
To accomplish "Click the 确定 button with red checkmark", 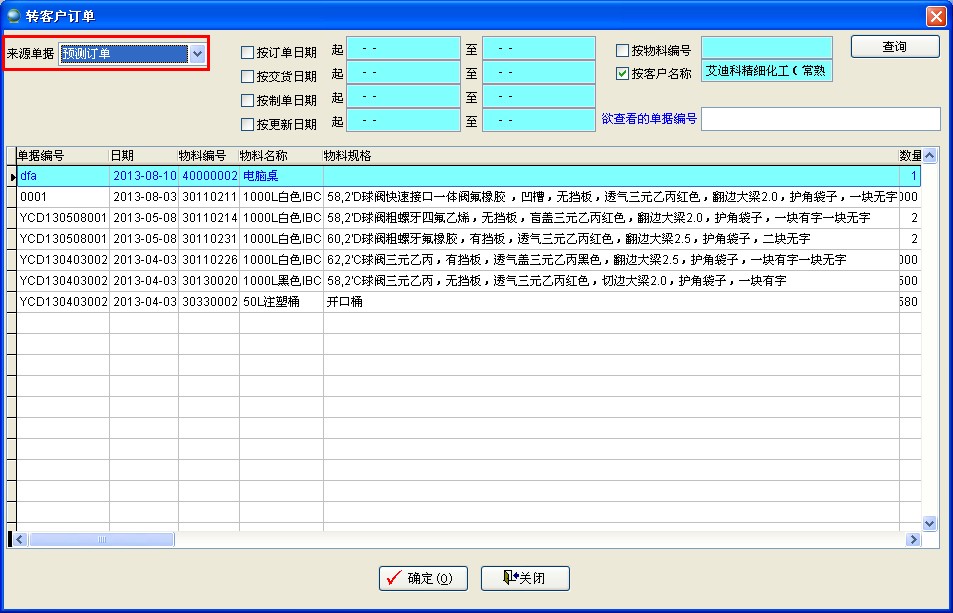I will pos(423,578).
